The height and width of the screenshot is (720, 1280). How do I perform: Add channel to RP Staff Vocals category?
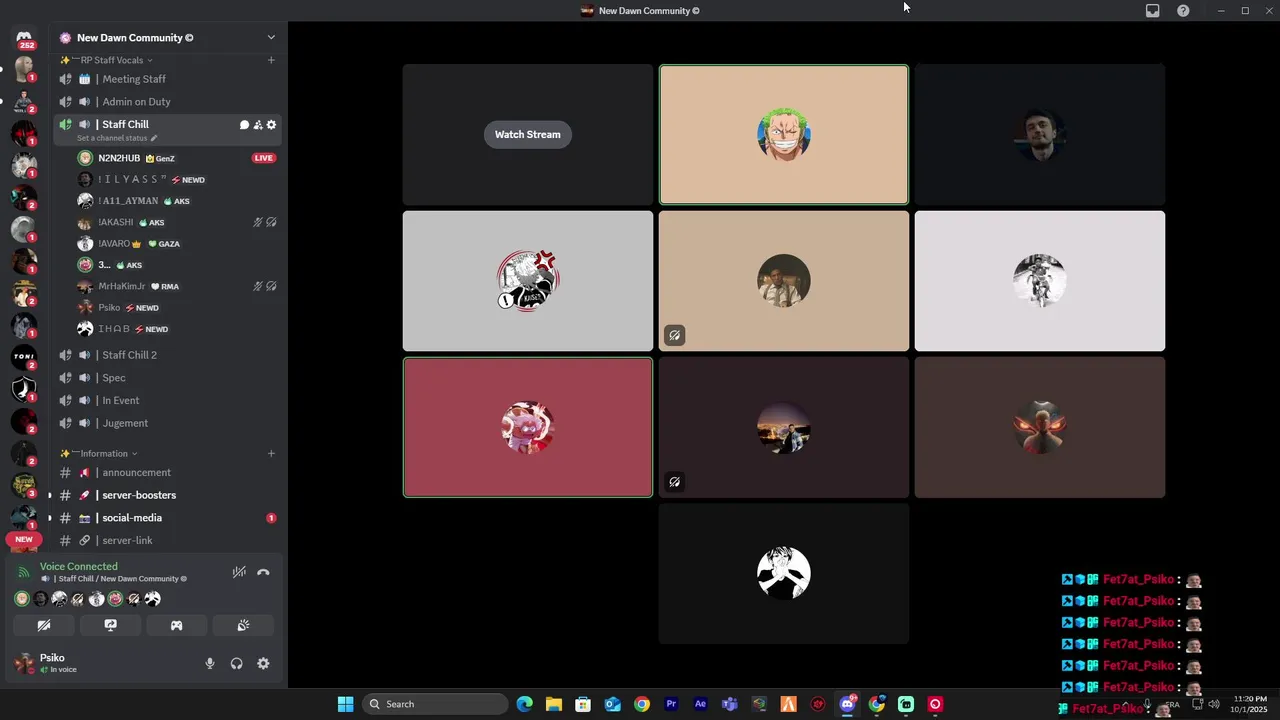tap(271, 60)
